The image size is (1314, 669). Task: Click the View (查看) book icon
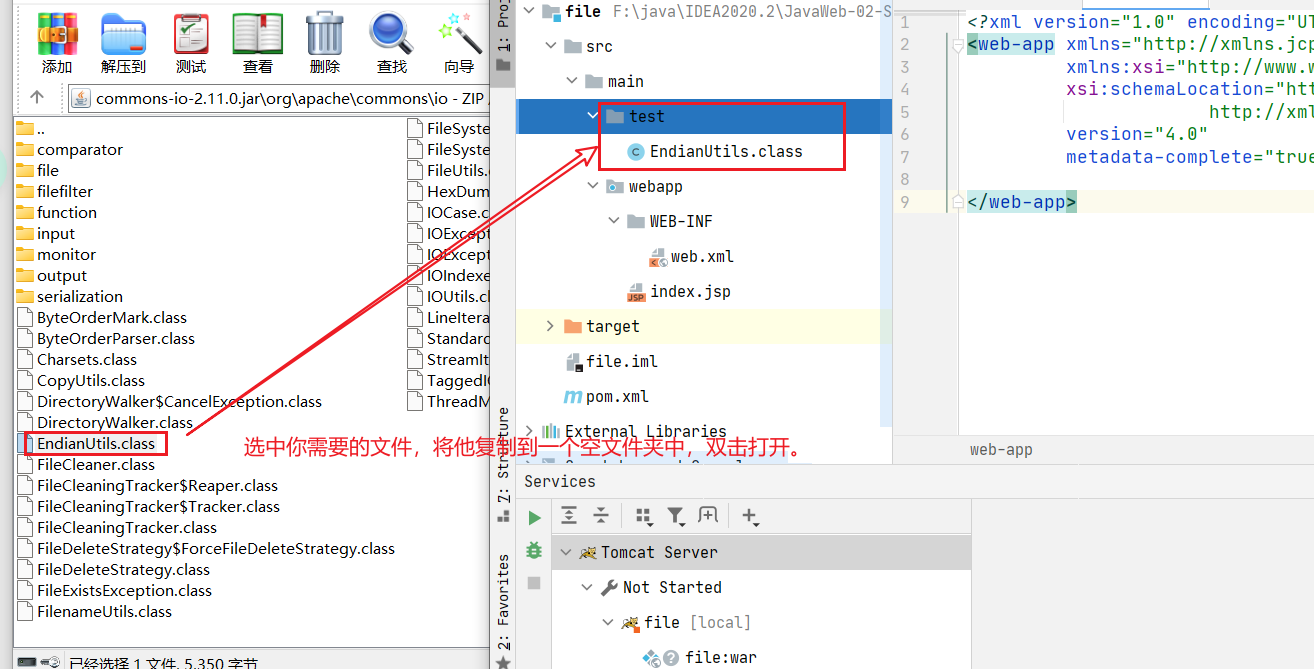pyautogui.click(x=257, y=35)
